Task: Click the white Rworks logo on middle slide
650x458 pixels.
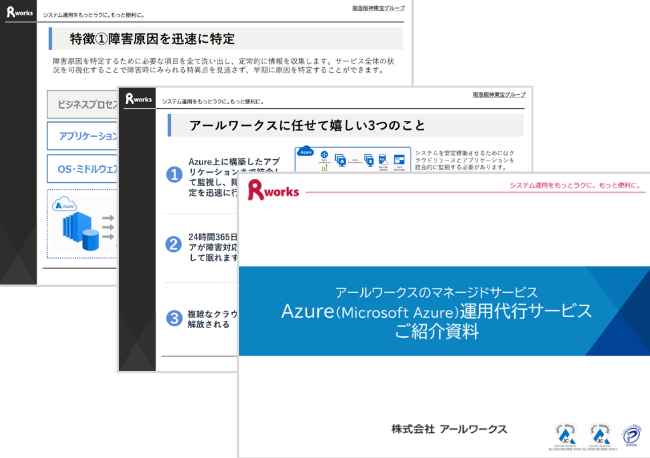Action: click(x=138, y=99)
